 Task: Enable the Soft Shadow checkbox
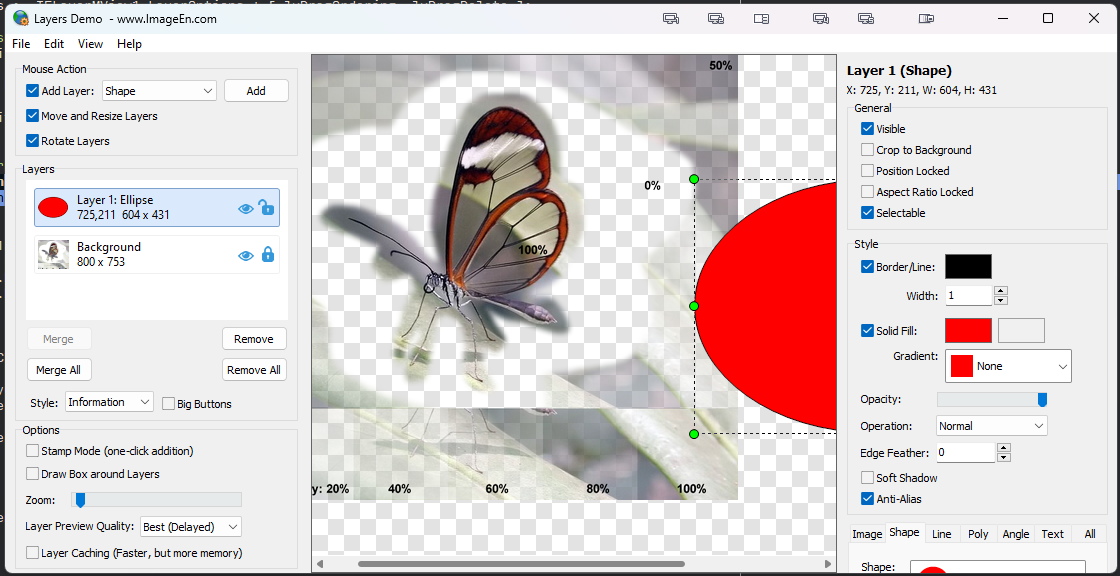[x=867, y=477]
